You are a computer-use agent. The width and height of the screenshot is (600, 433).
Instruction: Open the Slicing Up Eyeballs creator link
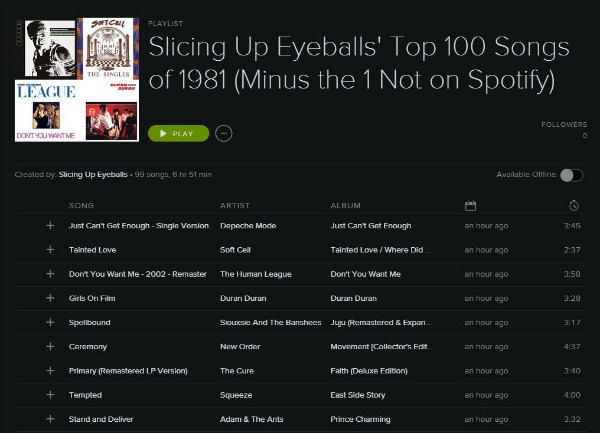pos(93,175)
